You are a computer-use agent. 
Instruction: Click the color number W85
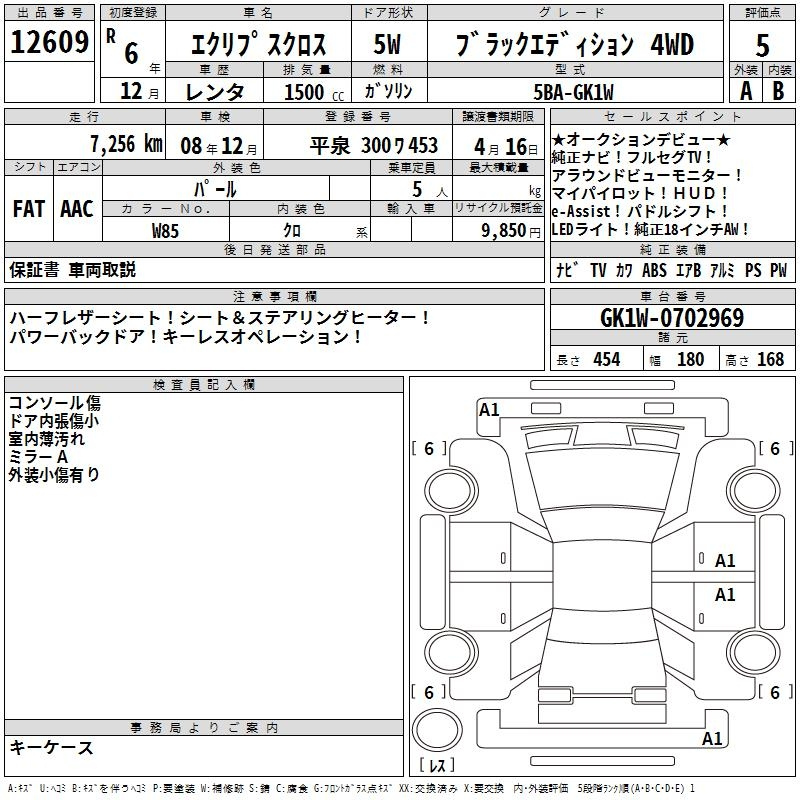click(x=165, y=230)
